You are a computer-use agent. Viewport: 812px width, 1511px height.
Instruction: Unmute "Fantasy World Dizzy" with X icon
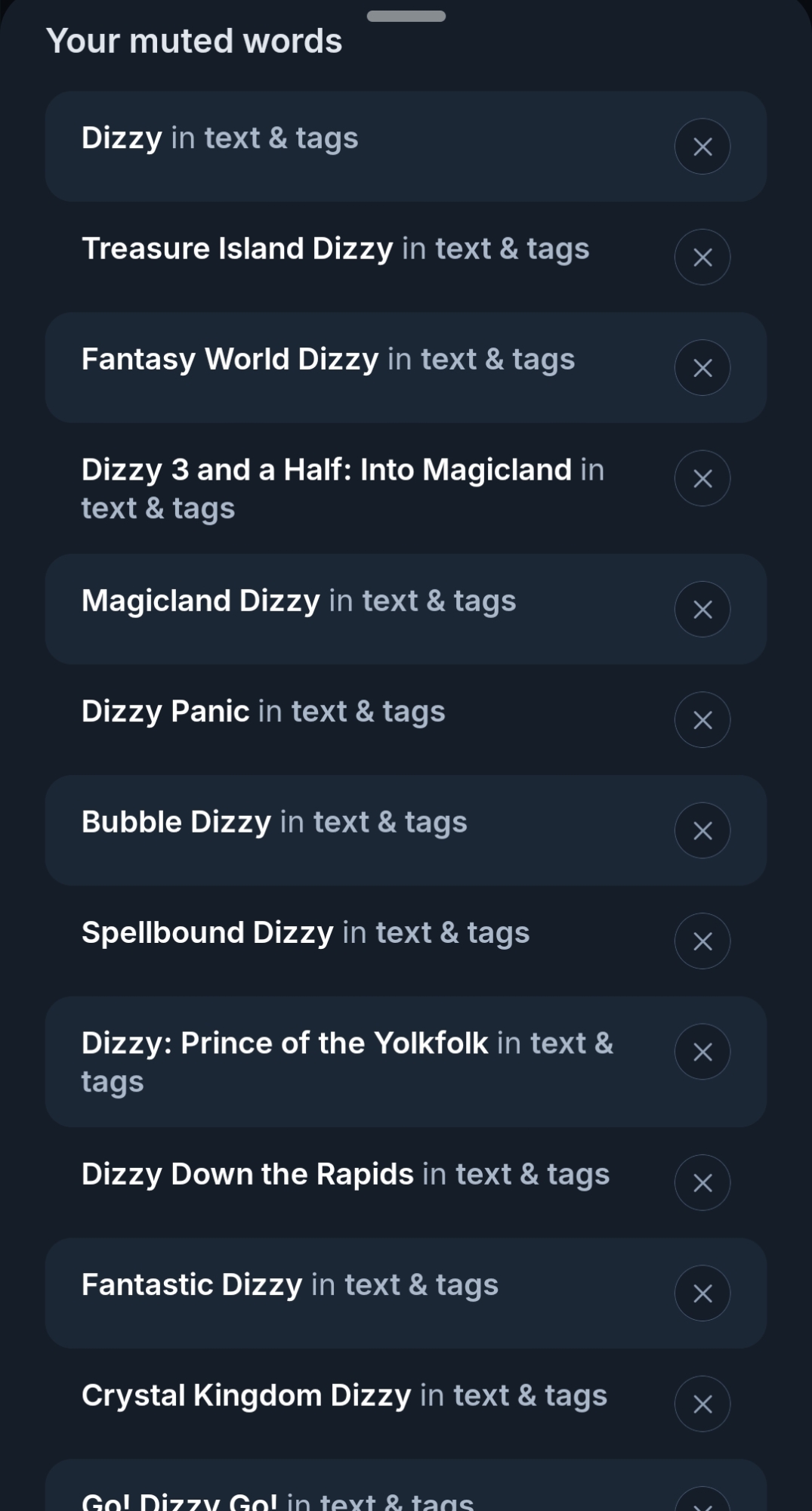pos(702,368)
